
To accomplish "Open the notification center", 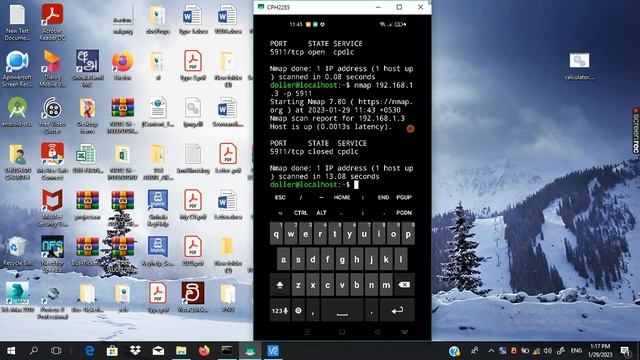I will 625,351.
